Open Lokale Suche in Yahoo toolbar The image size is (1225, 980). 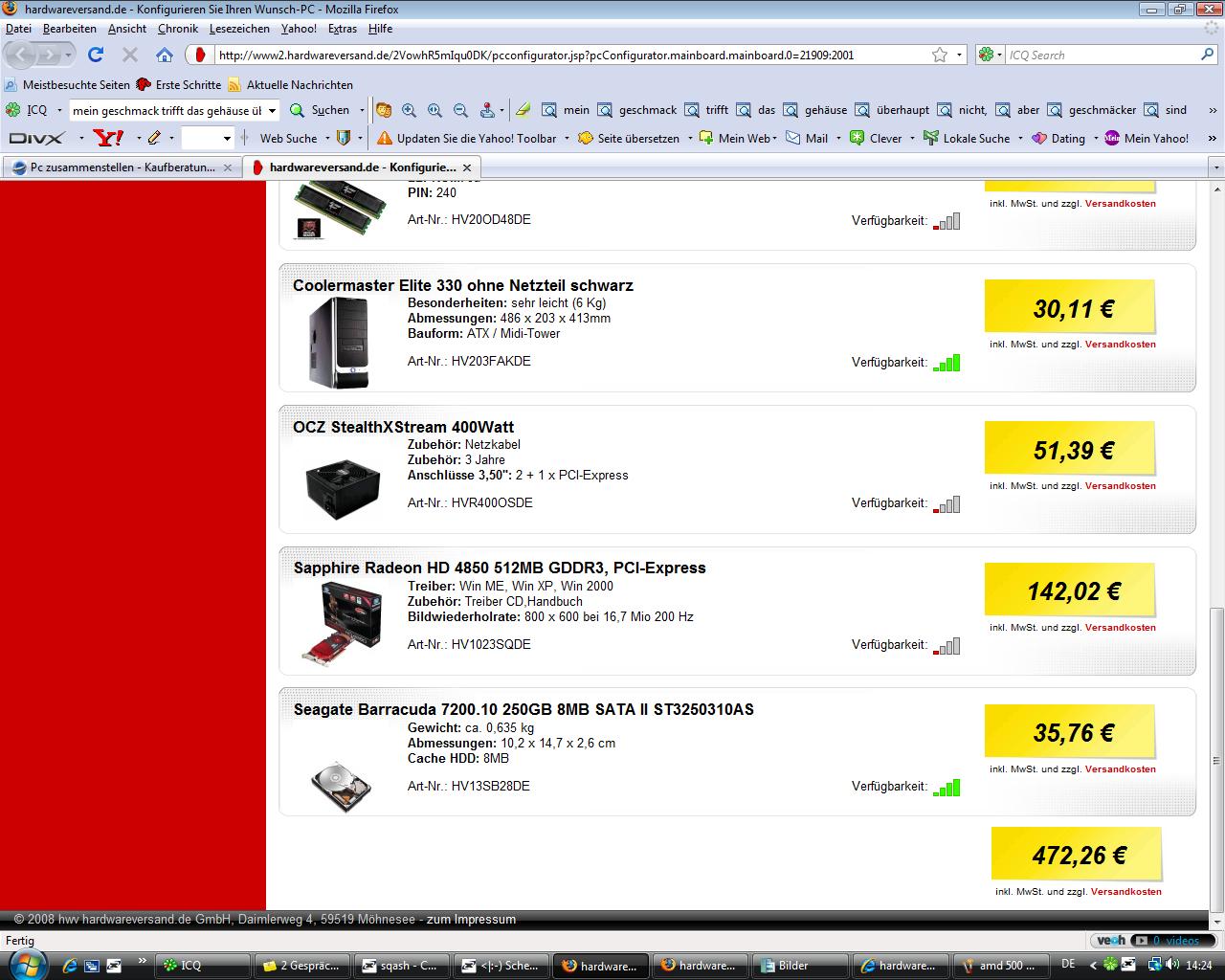tap(967, 138)
